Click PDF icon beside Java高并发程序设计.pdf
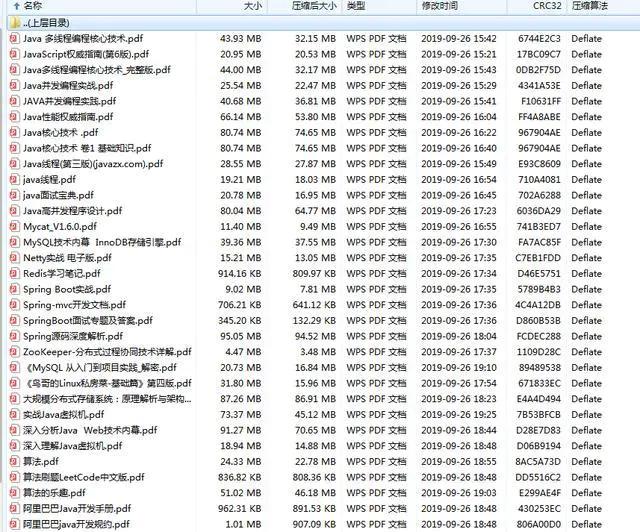This screenshot has height=532, width=640. (14, 211)
